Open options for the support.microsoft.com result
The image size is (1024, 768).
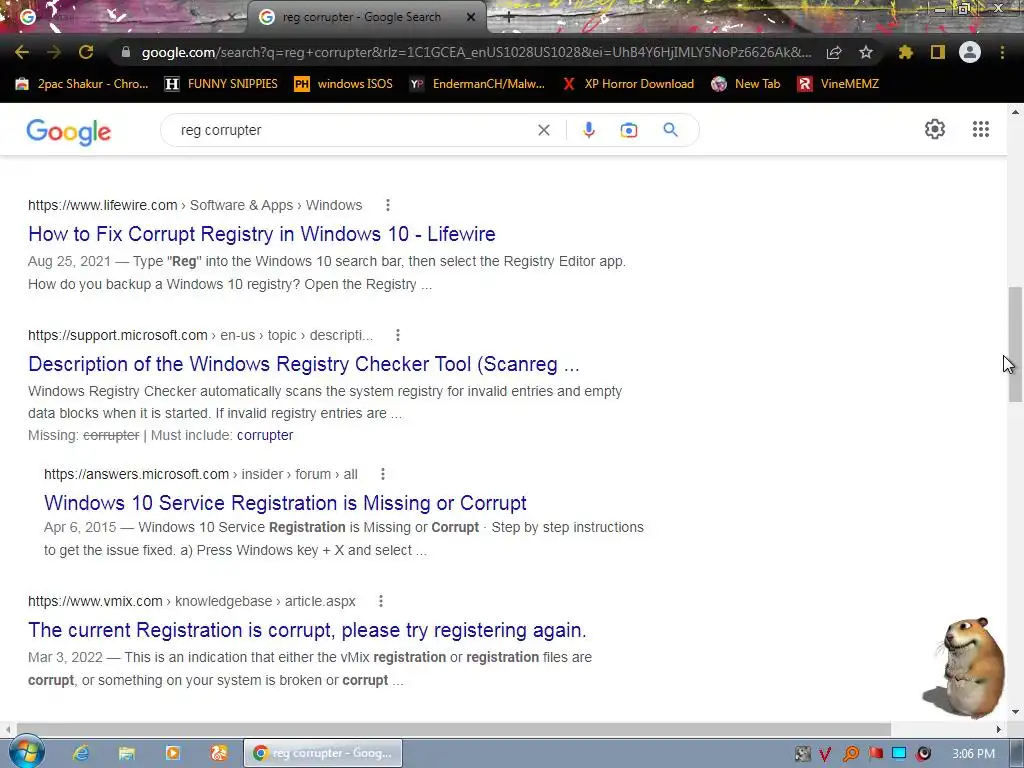pos(398,335)
